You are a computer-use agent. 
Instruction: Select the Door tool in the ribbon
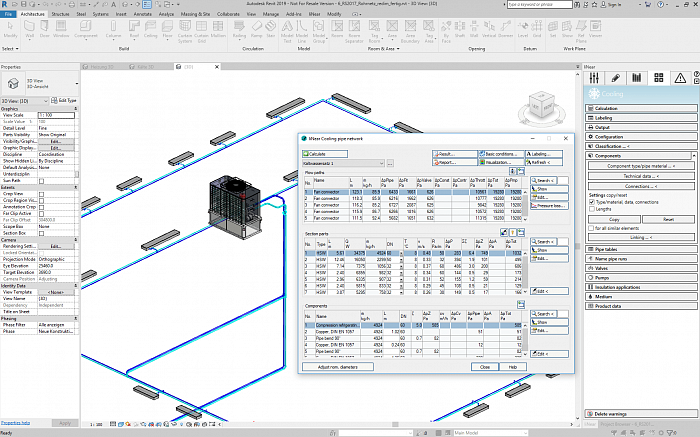click(x=45, y=29)
